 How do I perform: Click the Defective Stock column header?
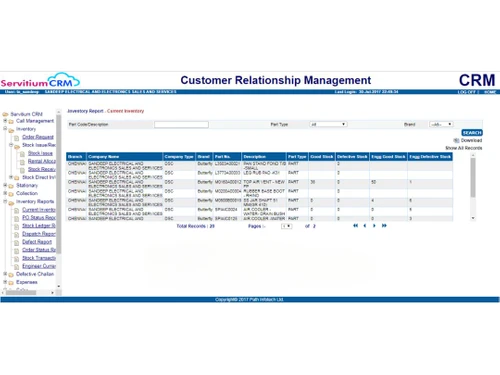tap(352, 157)
